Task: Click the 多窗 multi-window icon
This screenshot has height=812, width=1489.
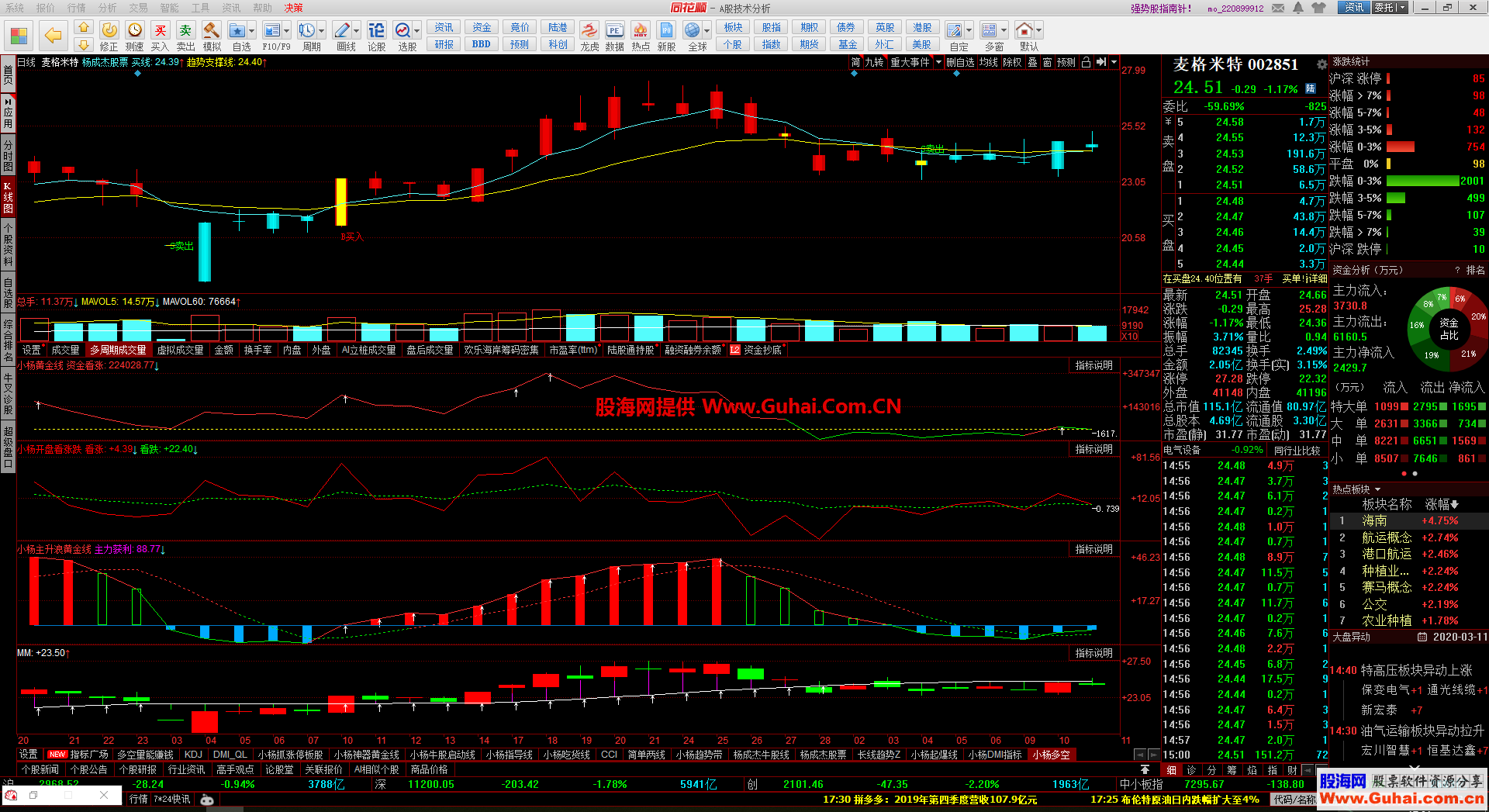Action: point(990,30)
